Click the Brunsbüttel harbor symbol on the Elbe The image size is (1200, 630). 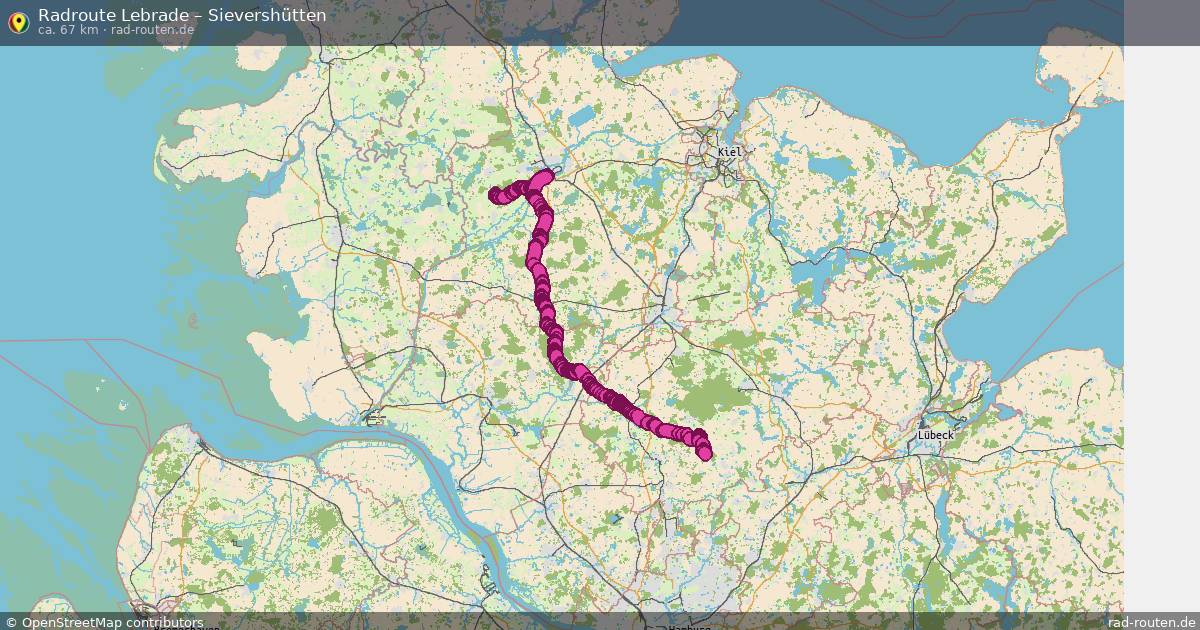[375, 418]
